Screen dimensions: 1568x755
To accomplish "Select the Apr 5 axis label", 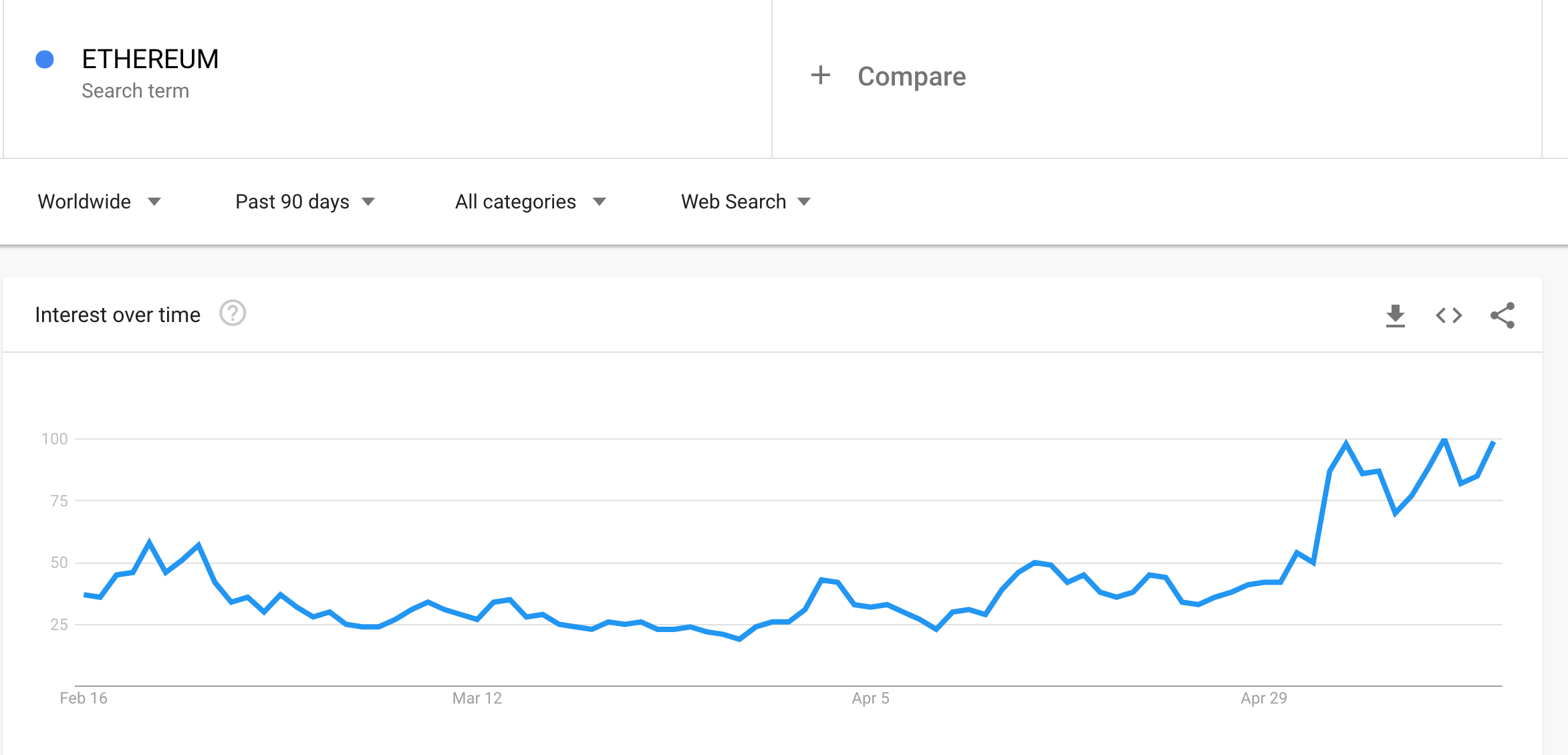I will [x=870, y=698].
